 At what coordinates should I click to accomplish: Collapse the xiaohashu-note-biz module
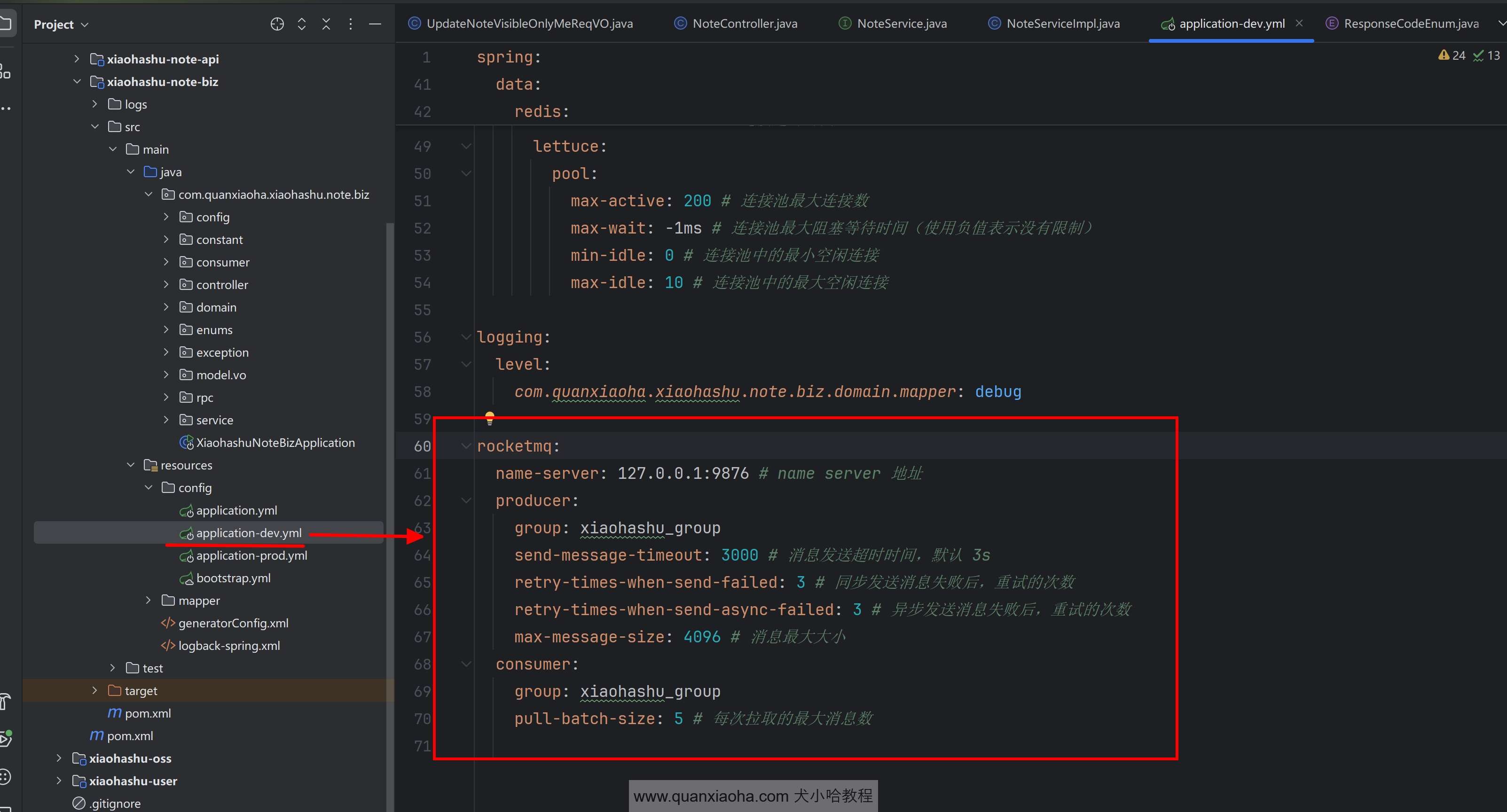coord(77,82)
